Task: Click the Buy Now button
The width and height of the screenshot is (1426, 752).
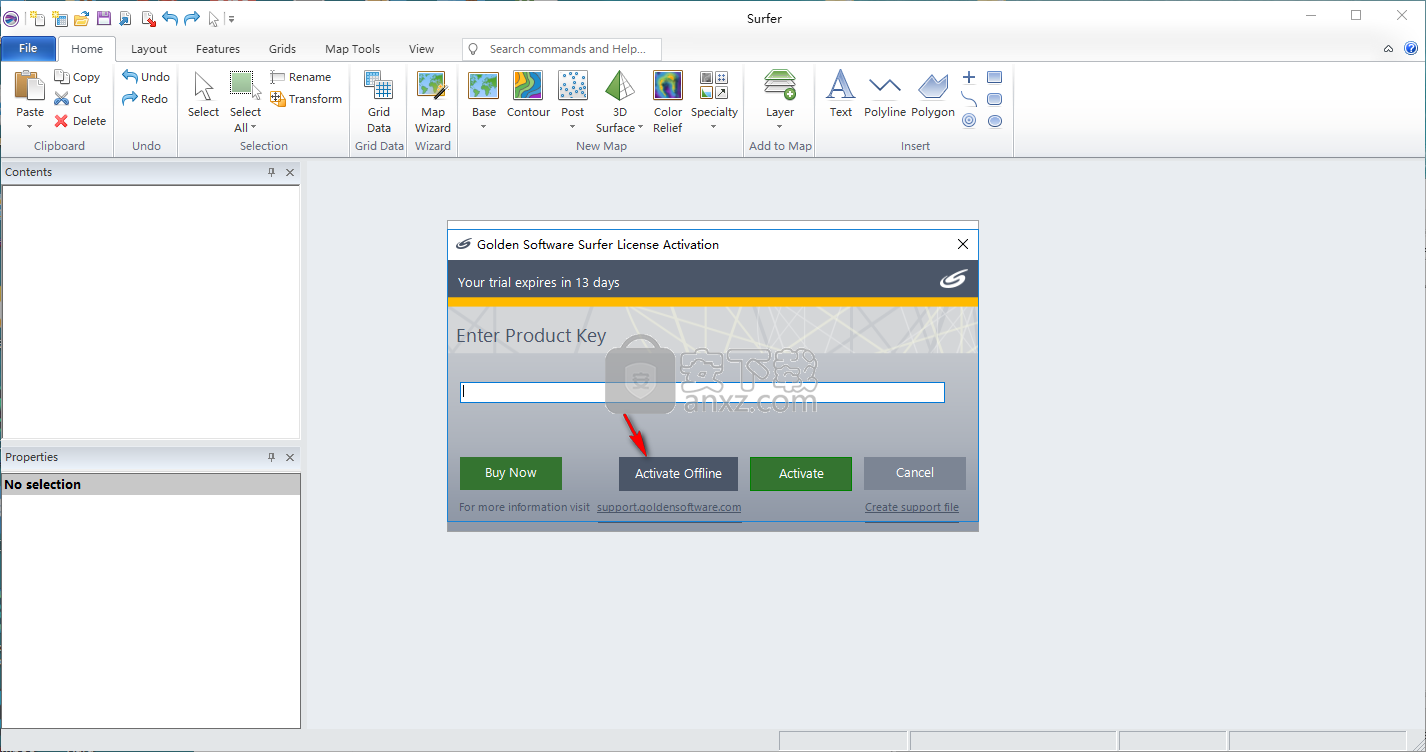Action: coord(511,473)
